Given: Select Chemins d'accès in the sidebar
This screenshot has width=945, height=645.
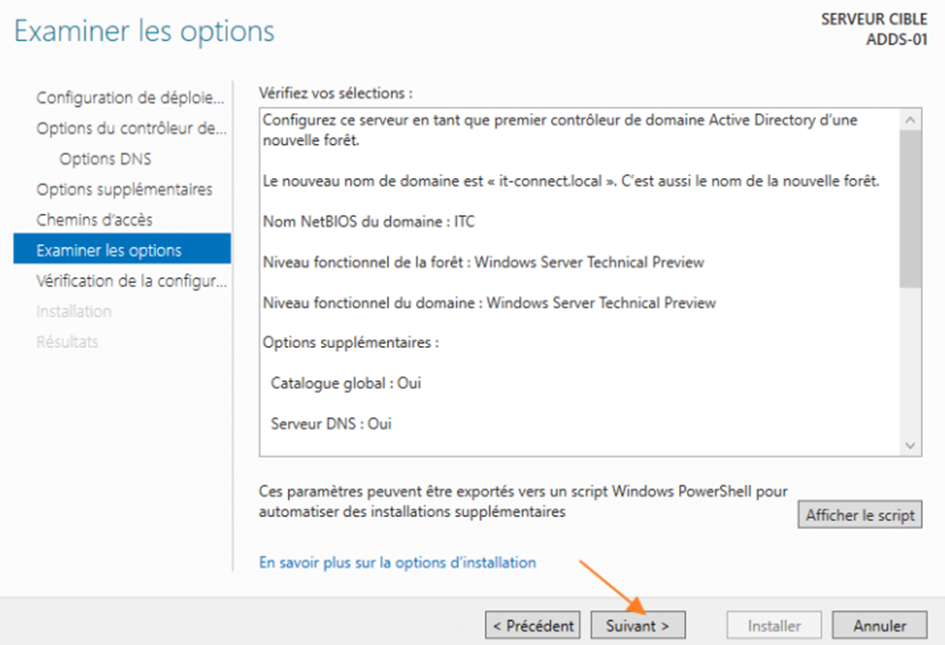Looking at the screenshot, I should 95,220.
